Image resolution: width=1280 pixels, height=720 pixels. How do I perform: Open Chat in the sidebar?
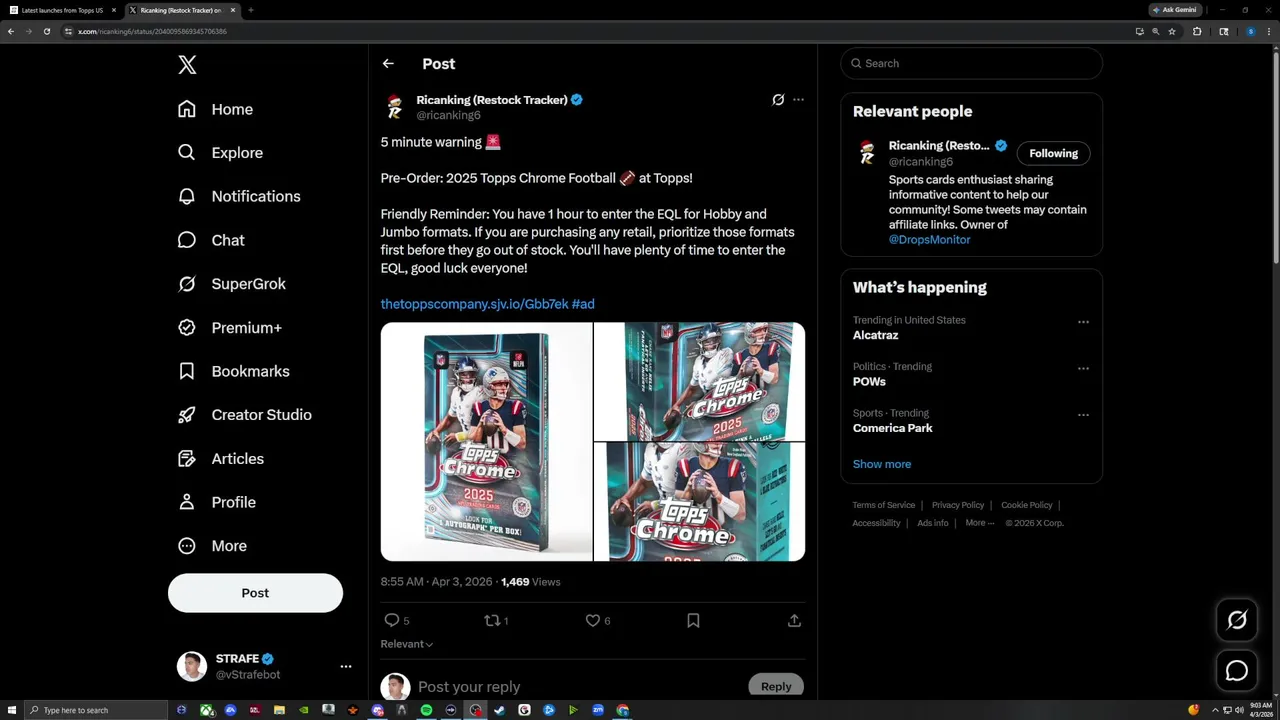click(x=211, y=240)
